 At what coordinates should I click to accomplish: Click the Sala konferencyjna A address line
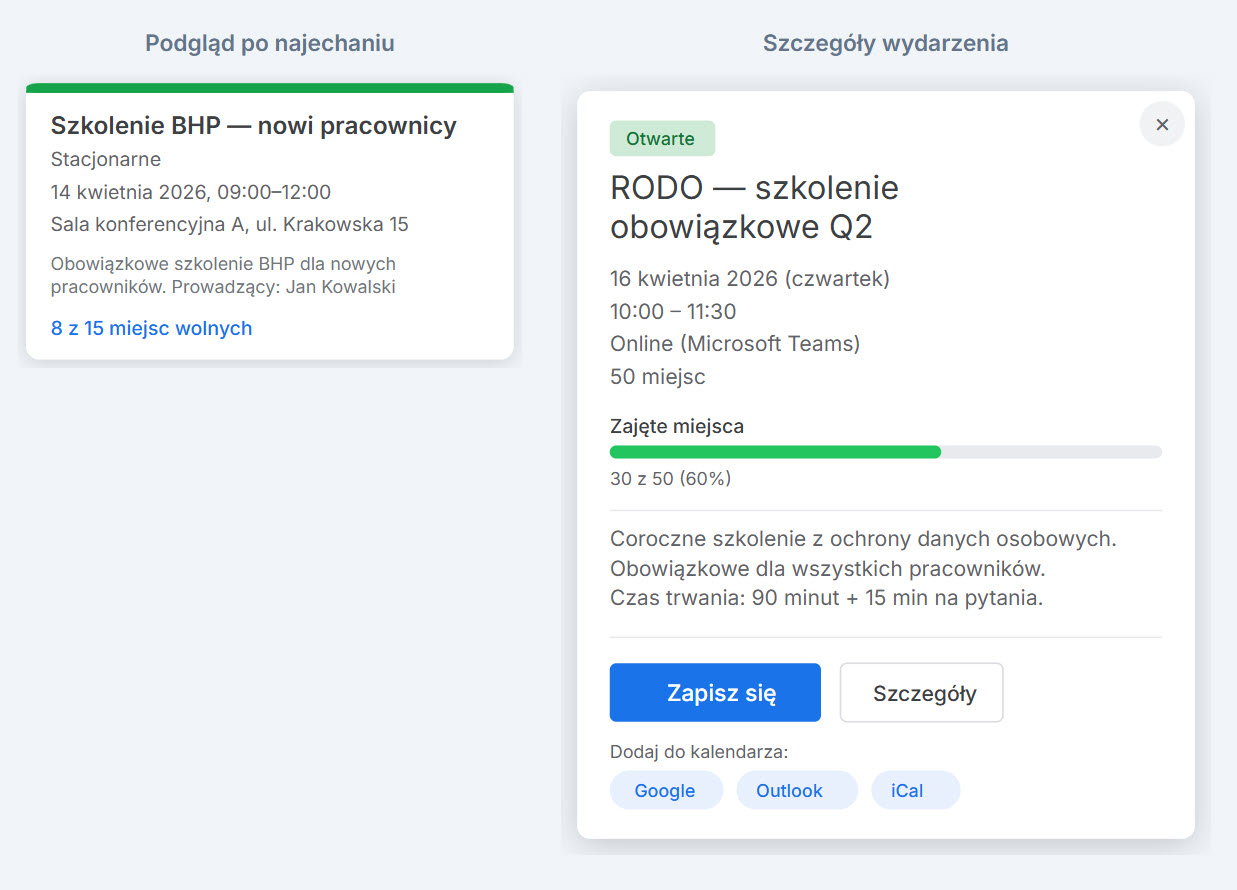pos(229,224)
